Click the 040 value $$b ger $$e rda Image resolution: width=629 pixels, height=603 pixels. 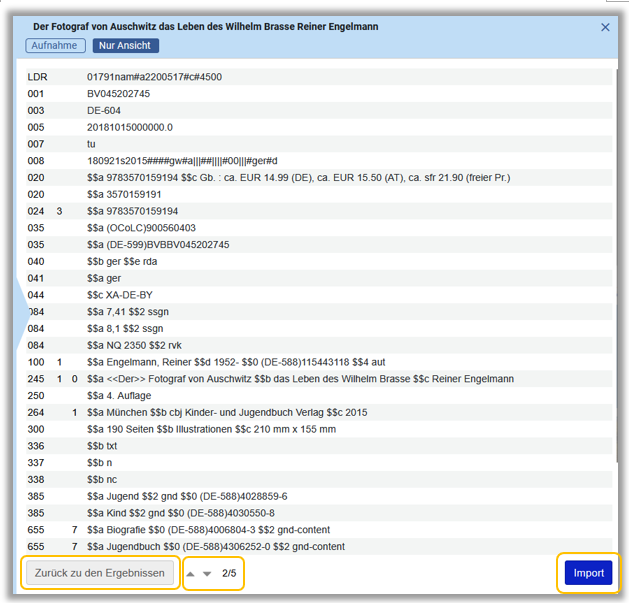[x=122, y=262]
